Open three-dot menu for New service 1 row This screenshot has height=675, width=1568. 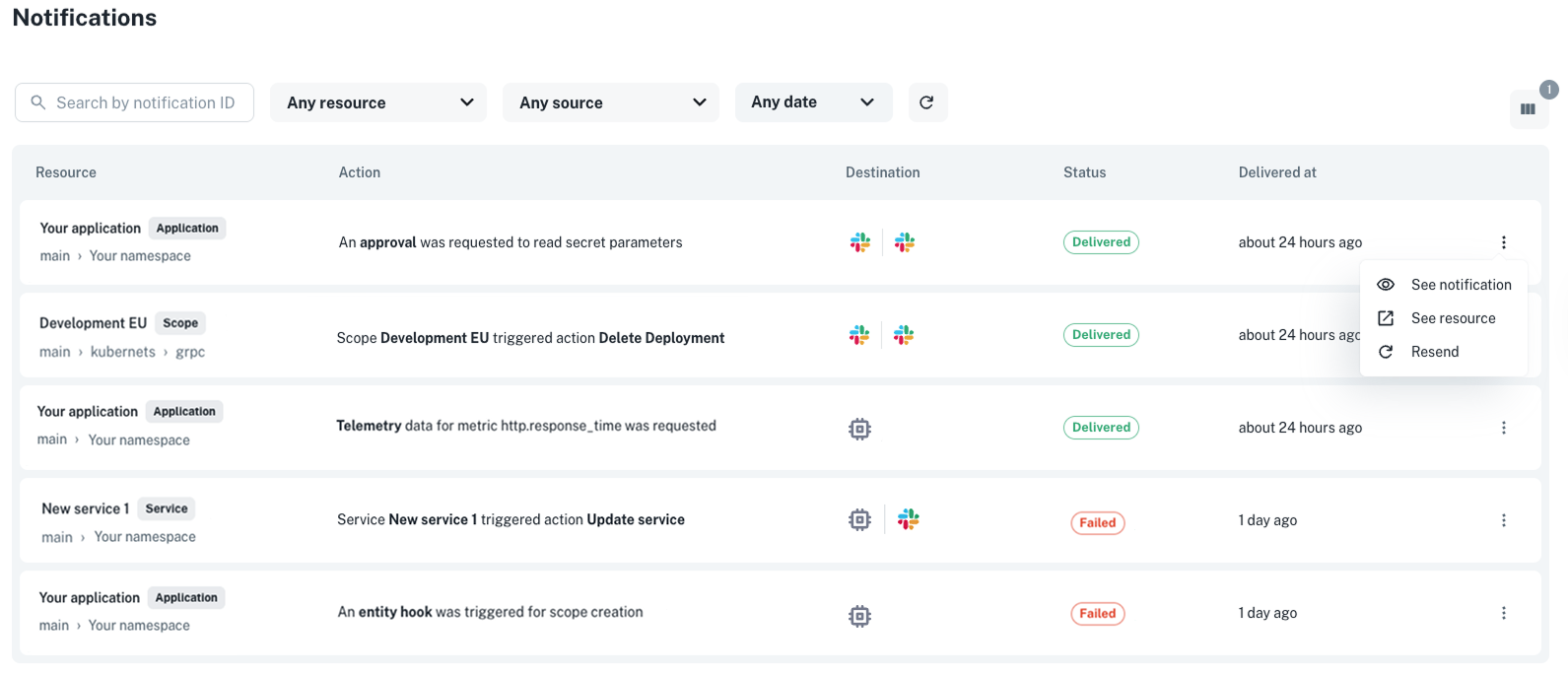click(x=1503, y=520)
